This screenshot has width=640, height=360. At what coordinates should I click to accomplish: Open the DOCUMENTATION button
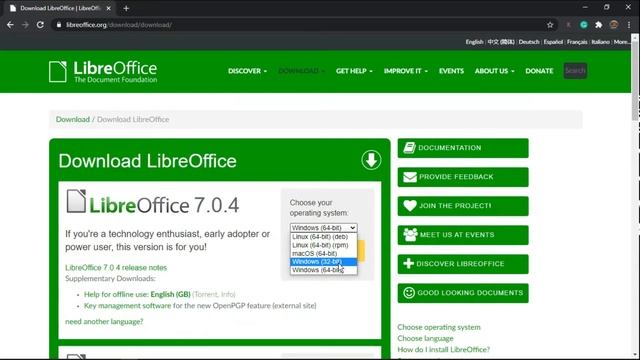[x=463, y=148]
